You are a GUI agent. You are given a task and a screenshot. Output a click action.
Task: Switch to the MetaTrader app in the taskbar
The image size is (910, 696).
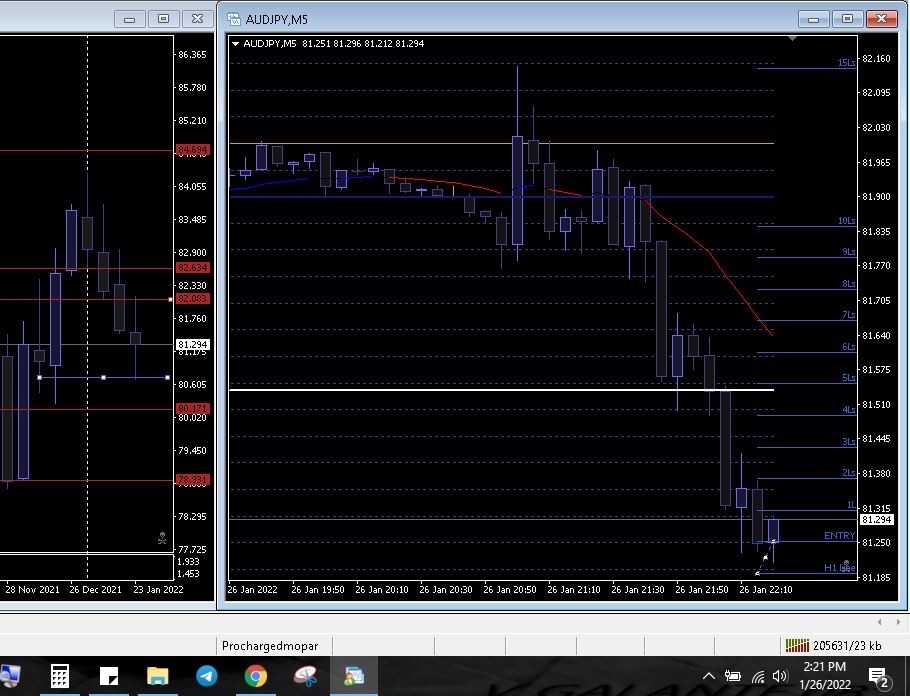pos(353,676)
